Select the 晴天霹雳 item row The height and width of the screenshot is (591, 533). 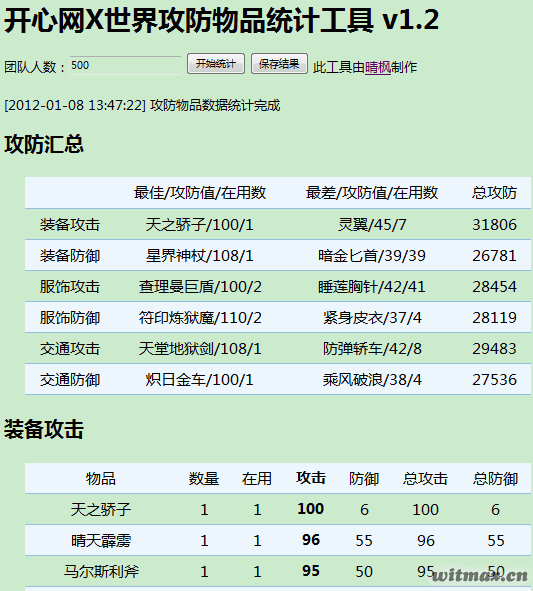coord(278,540)
